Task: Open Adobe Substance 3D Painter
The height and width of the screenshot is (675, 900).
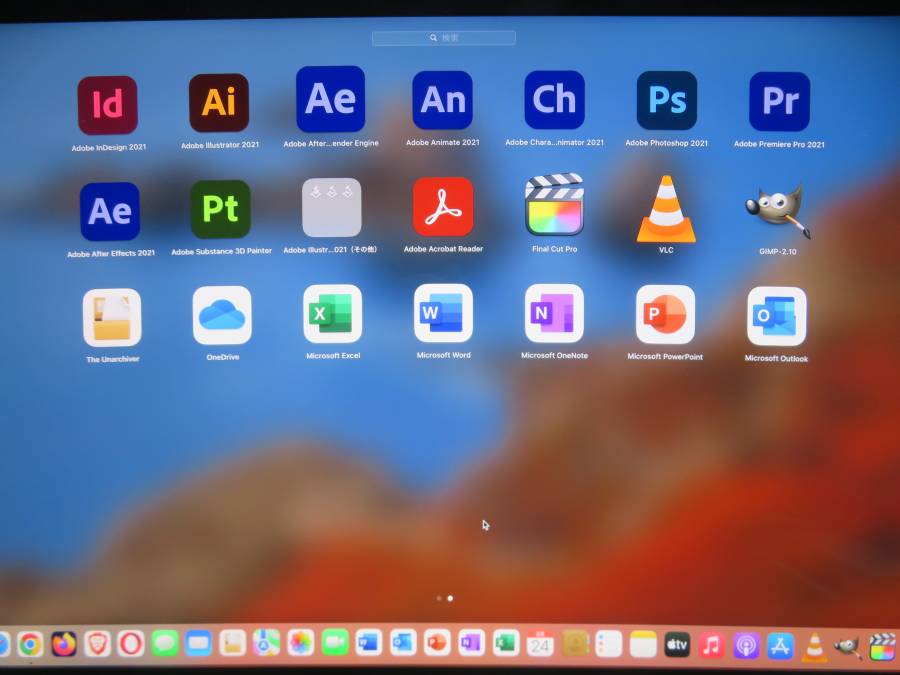Action: click(220, 209)
